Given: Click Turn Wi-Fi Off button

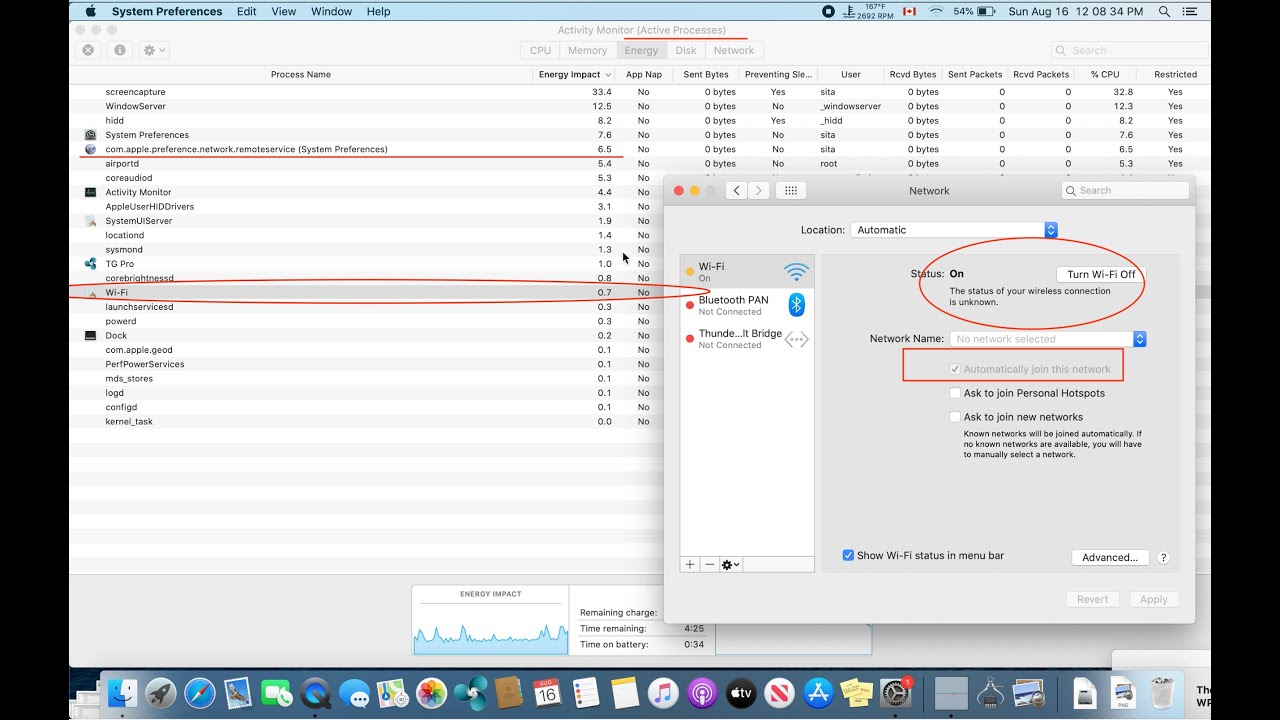Looking at the screenshot, I should click(1101, 274).
